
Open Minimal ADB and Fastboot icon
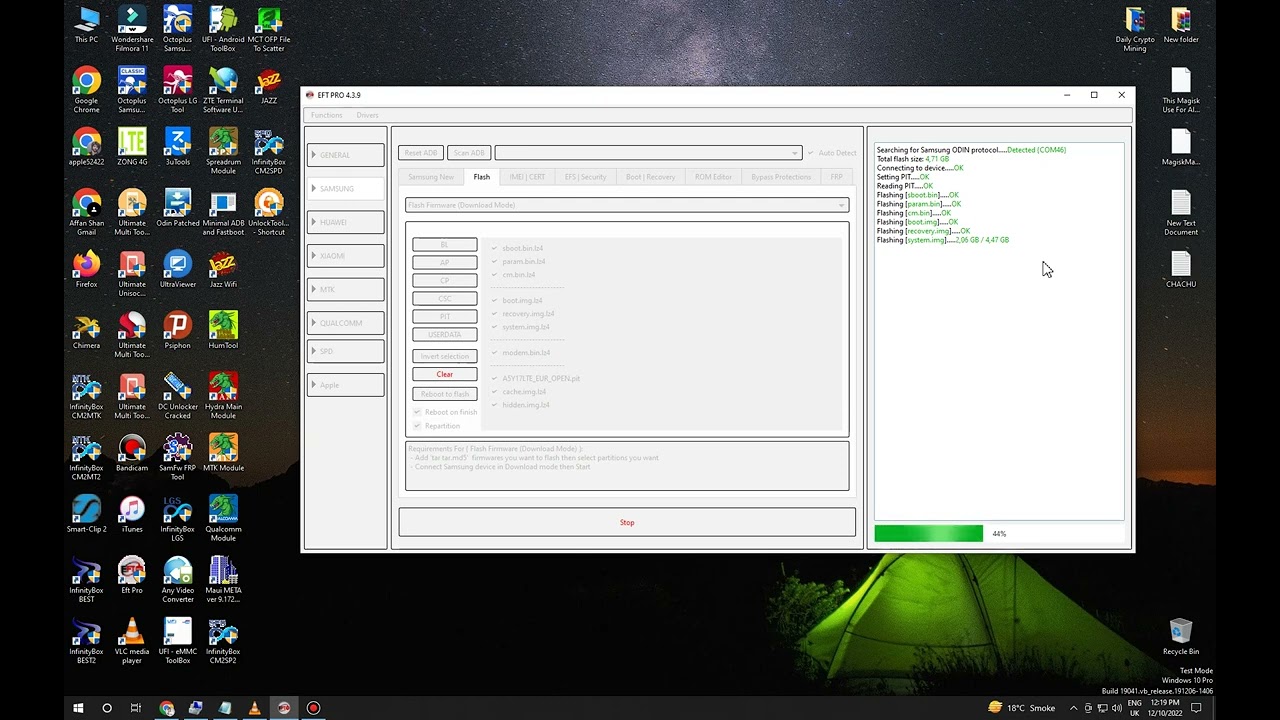click(x=223, y=212)
